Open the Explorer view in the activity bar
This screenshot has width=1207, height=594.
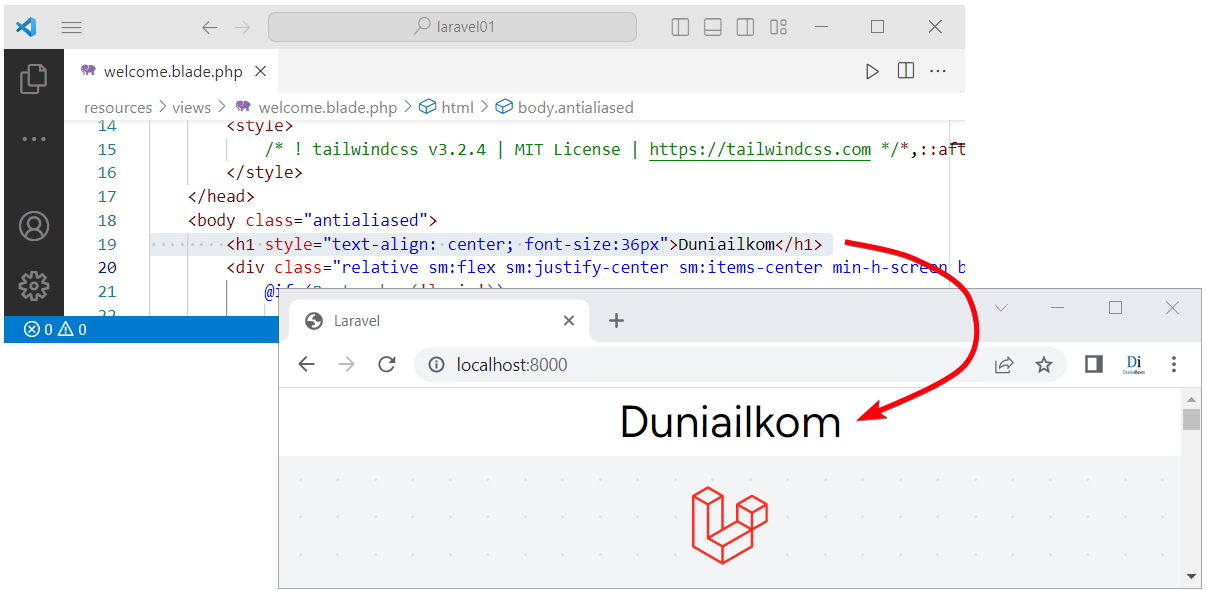tap(34, 78)
